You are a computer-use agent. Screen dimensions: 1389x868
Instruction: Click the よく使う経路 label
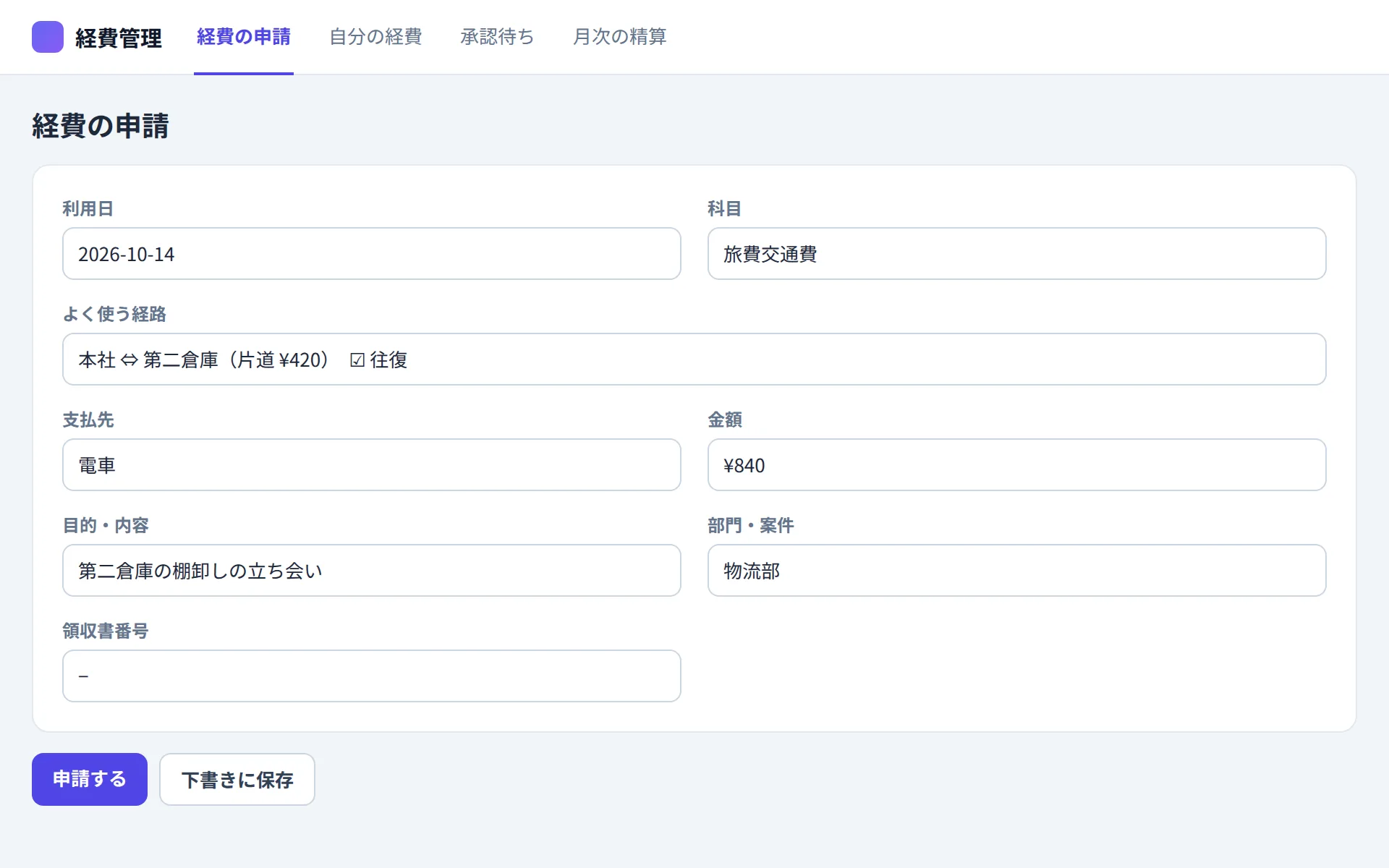(x=114, y=314)
